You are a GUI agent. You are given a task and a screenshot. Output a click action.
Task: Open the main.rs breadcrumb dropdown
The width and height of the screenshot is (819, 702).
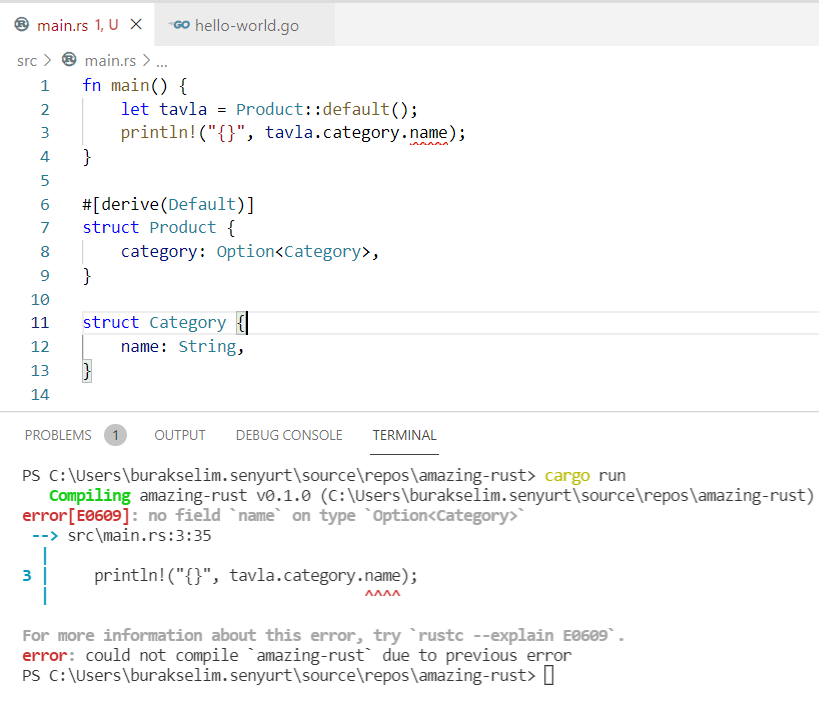pos(110,61)
